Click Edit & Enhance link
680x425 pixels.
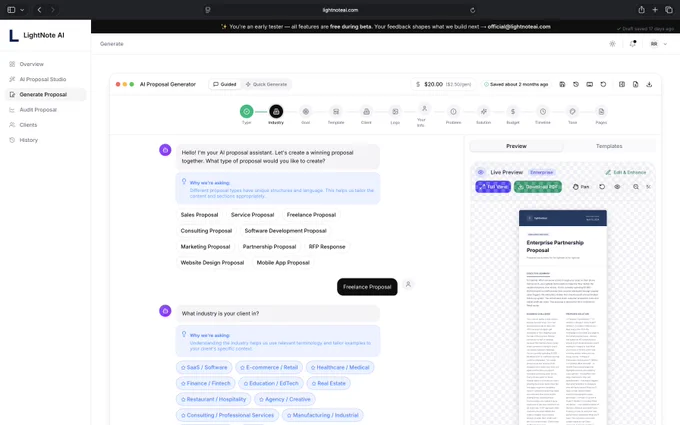(x=626, y=172)
